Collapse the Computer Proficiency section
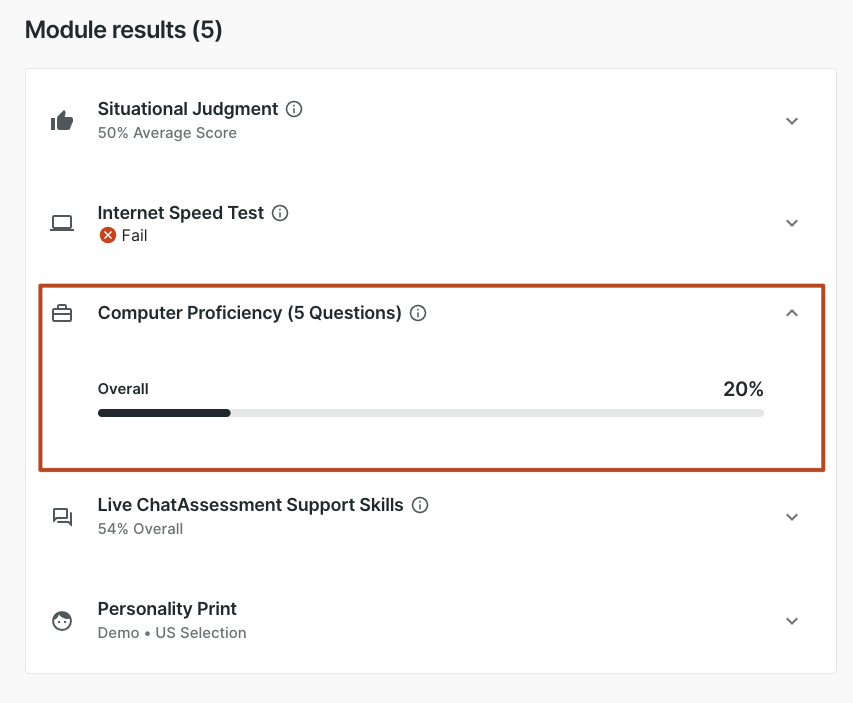Screen dimensions: 853x703 (x=792, y=313)
